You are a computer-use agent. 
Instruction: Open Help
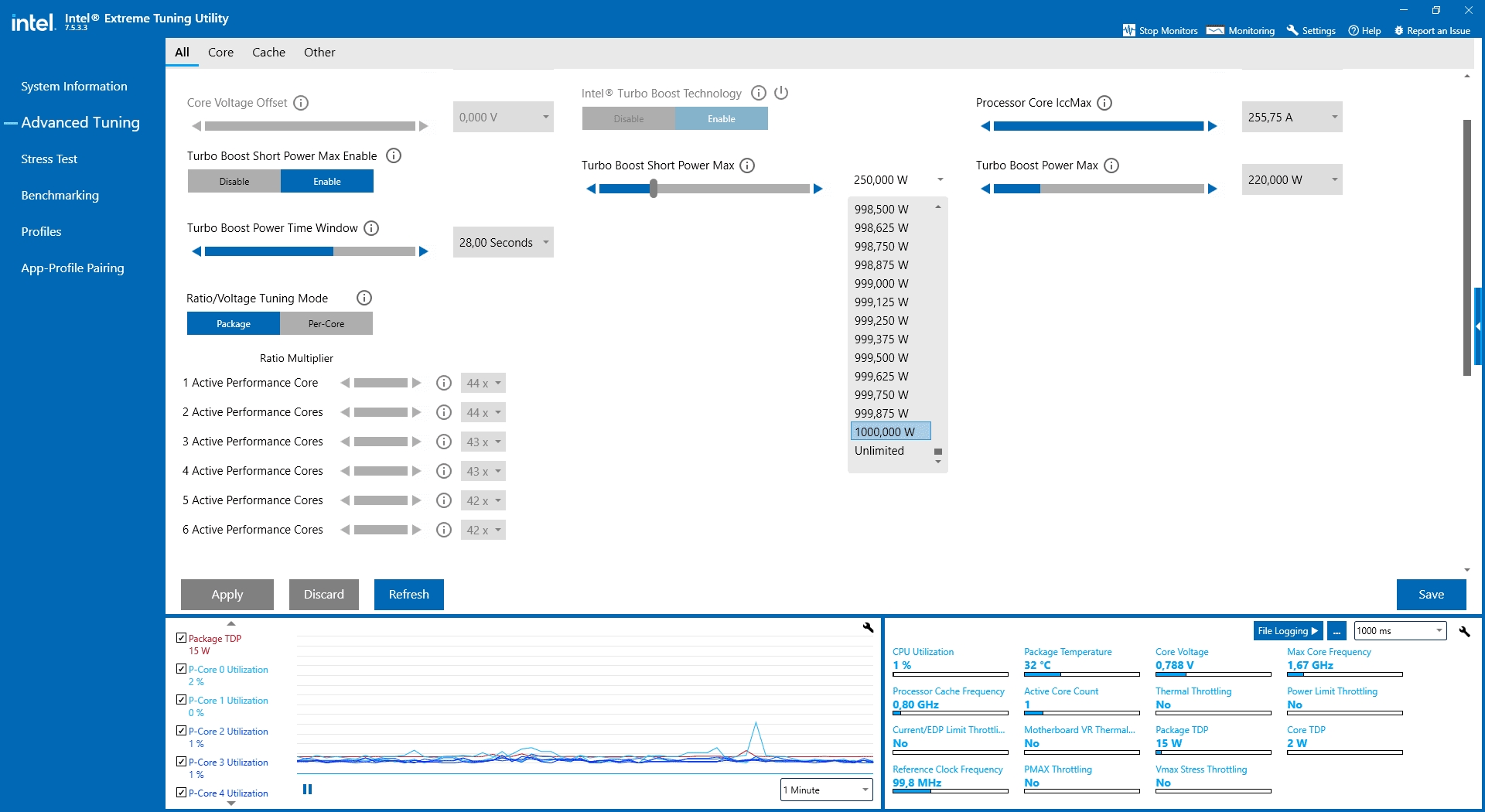tap(1364, 31)
